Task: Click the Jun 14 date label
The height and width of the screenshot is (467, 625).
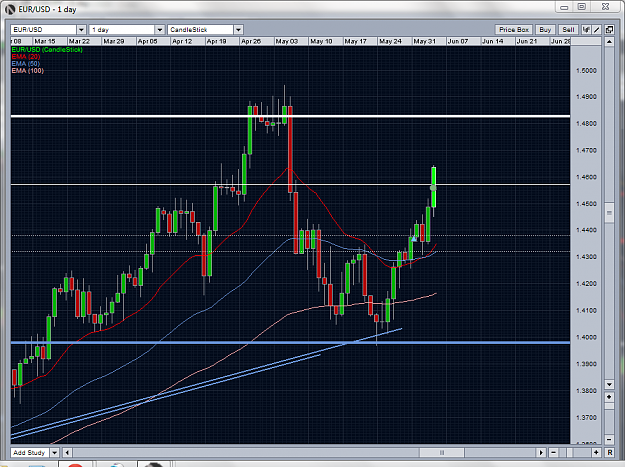Action: [x=493, y=41]
